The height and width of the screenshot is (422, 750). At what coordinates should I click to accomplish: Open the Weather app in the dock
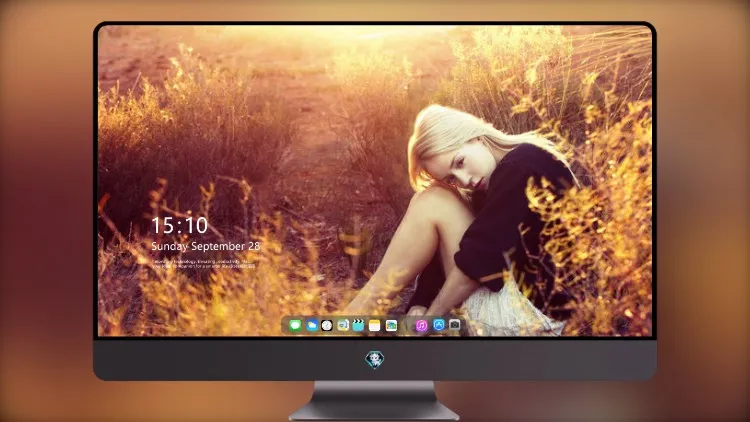(312, 325)
